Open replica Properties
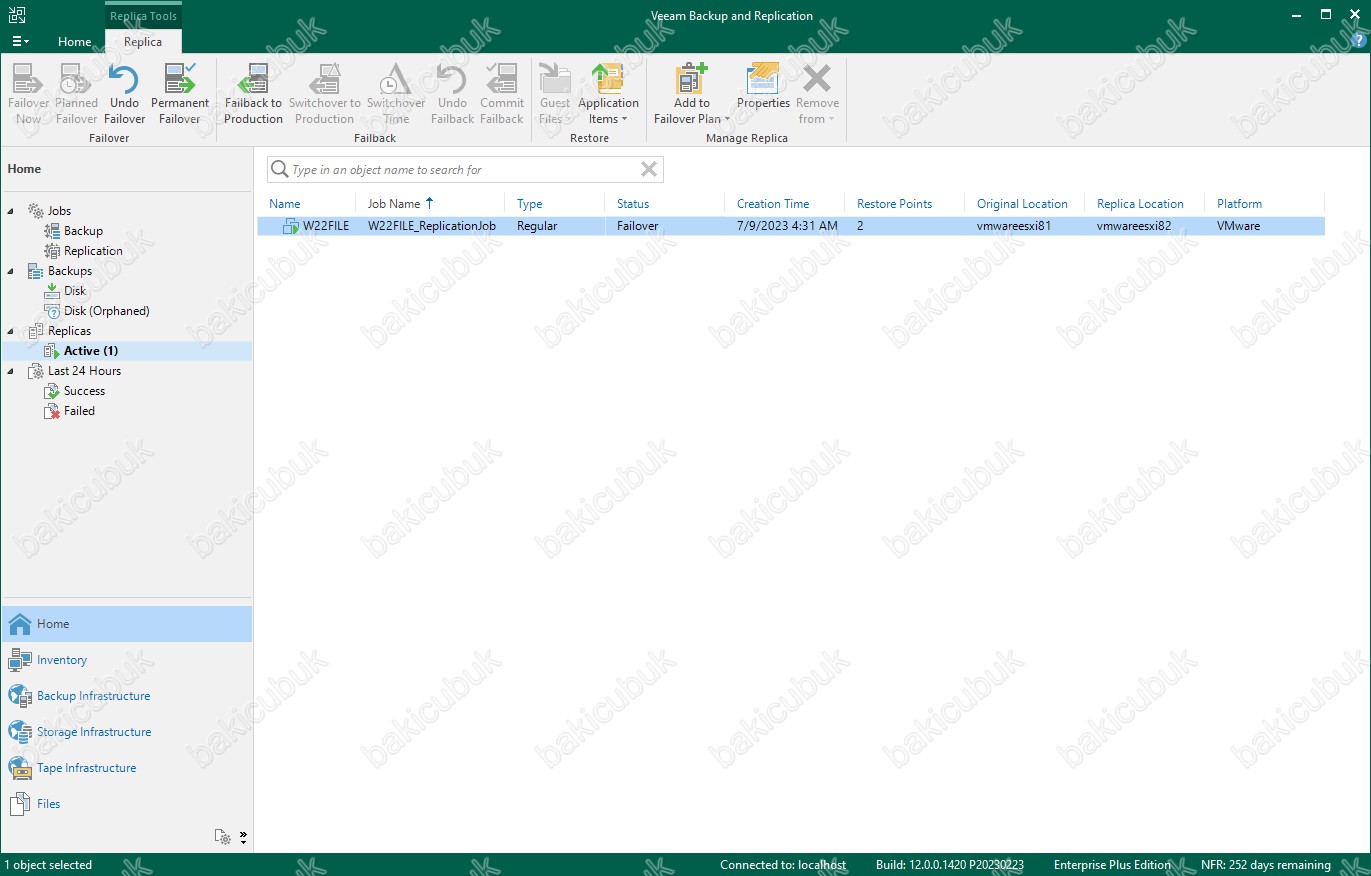The image size is (1371, 876). tap(763, 86)
